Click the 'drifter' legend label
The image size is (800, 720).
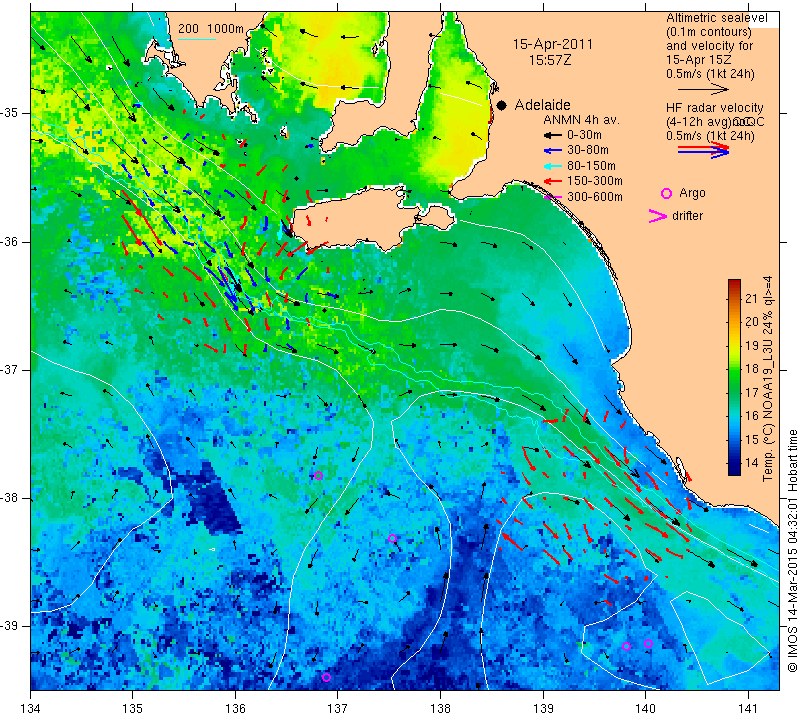coord(687,216)
